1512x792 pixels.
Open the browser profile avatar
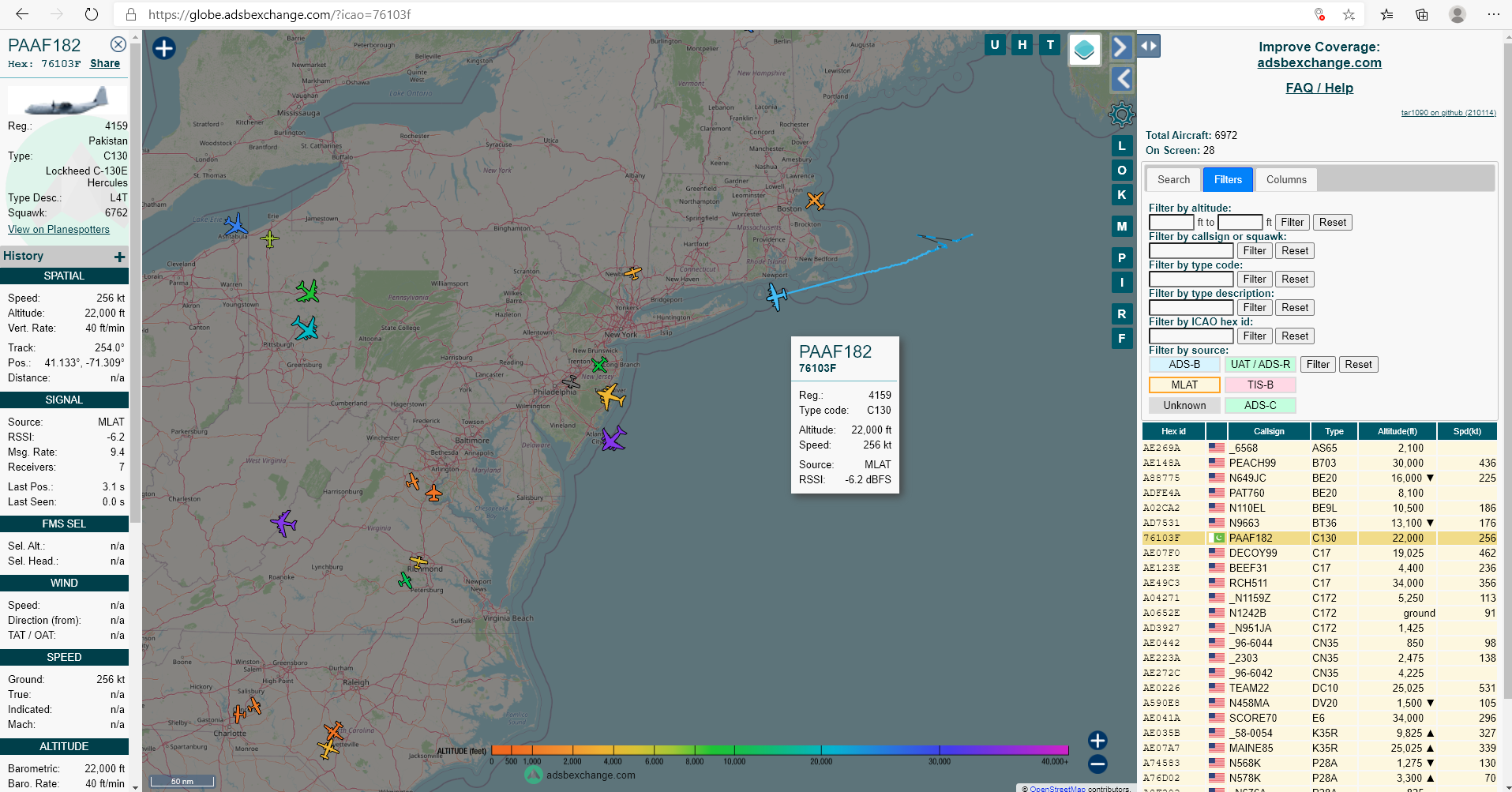(x=1458, y=14)
